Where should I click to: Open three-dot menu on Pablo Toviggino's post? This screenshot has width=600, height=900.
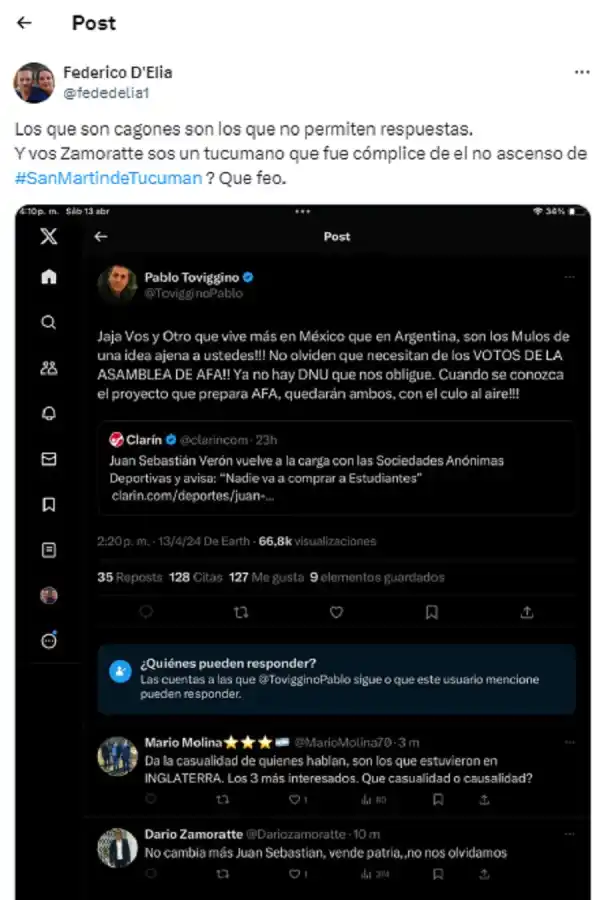[x=569, y=277]
